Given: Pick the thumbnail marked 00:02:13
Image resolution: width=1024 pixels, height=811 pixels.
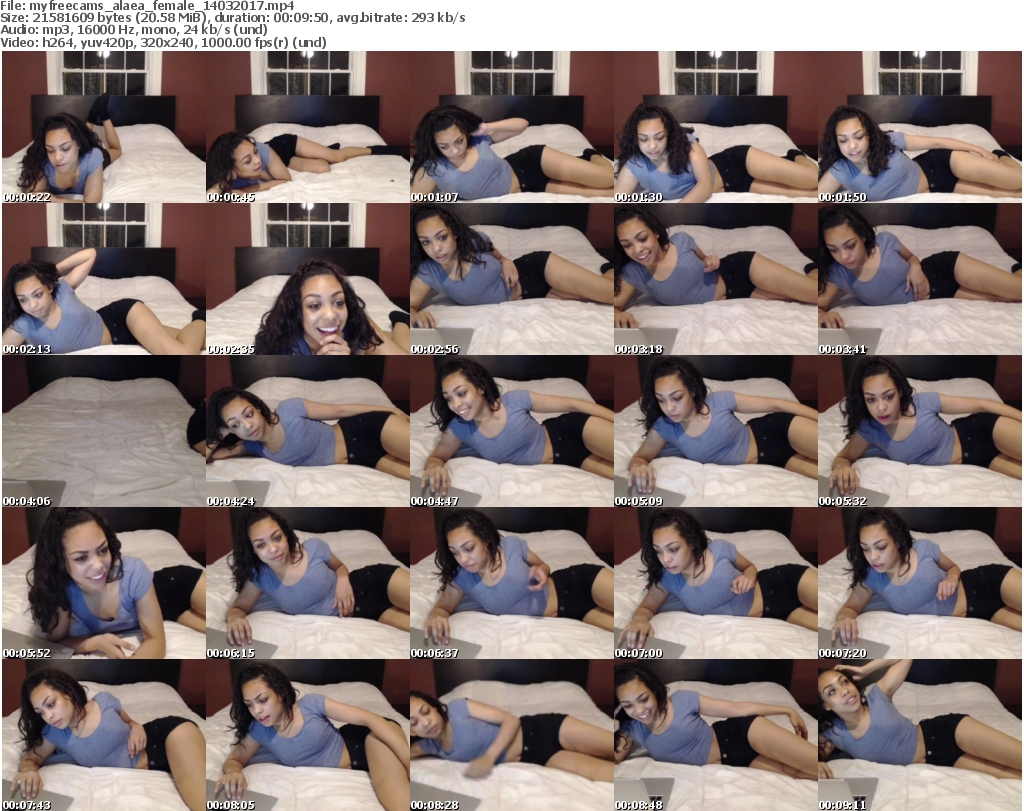Looking at the screenshot, I should coord(104,279).
